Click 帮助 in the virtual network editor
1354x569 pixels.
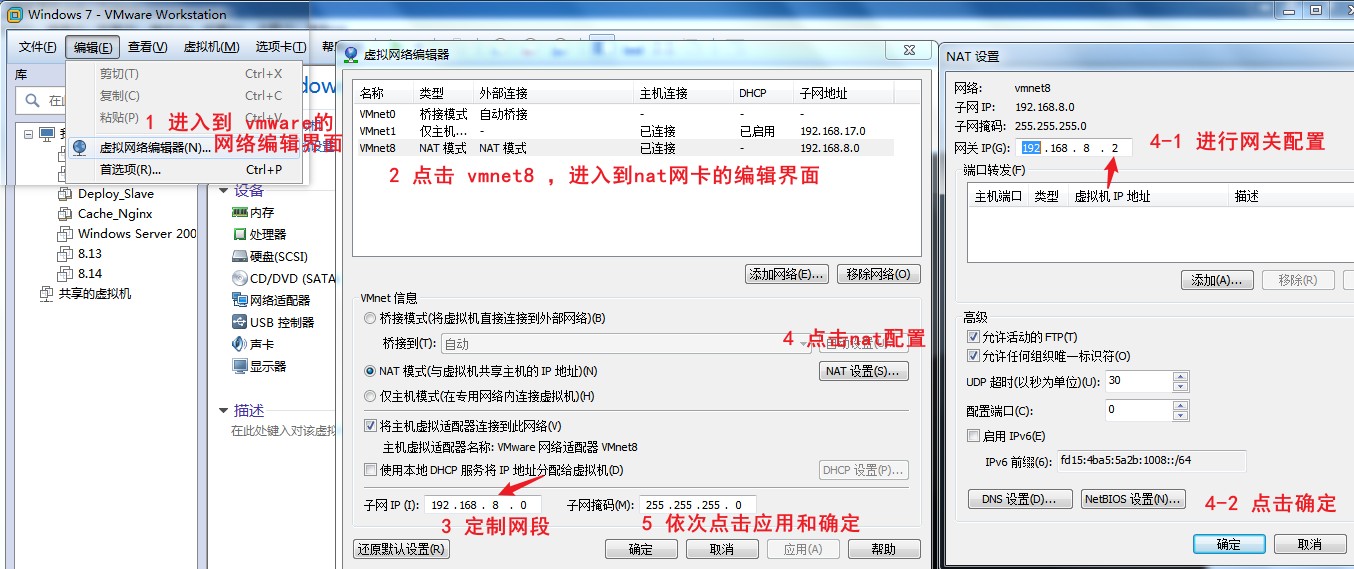(x=884, y=549)
